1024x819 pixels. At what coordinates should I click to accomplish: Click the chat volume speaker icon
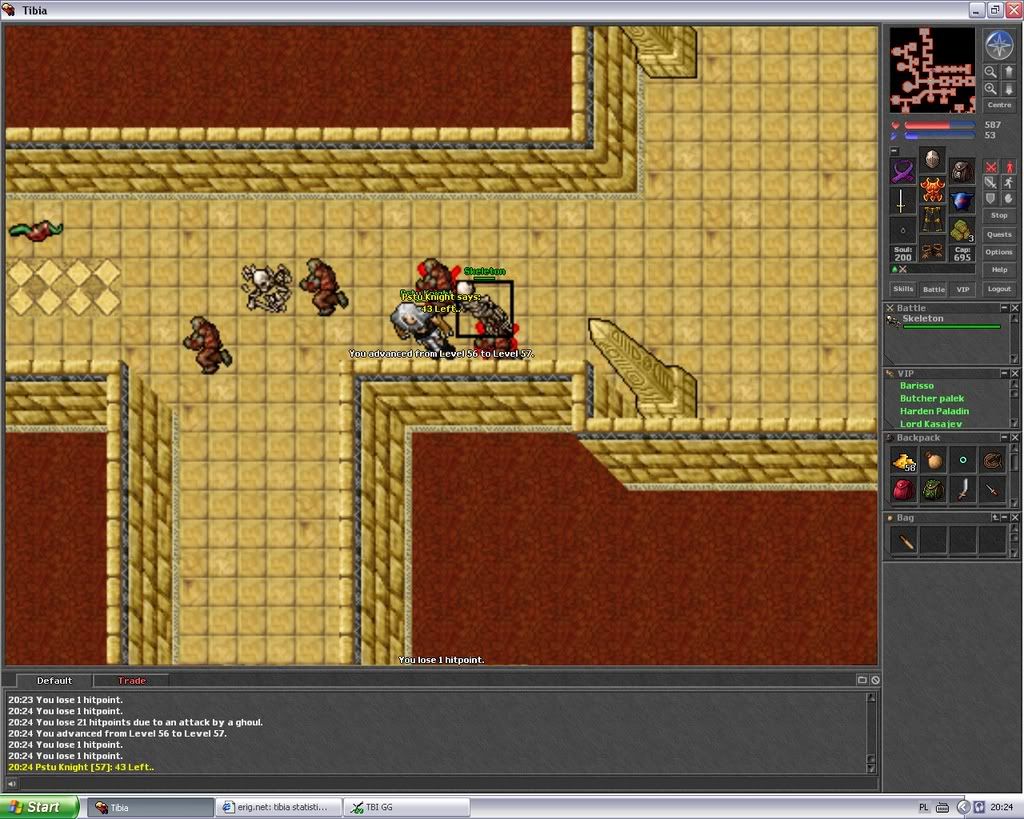click(11, 784)
